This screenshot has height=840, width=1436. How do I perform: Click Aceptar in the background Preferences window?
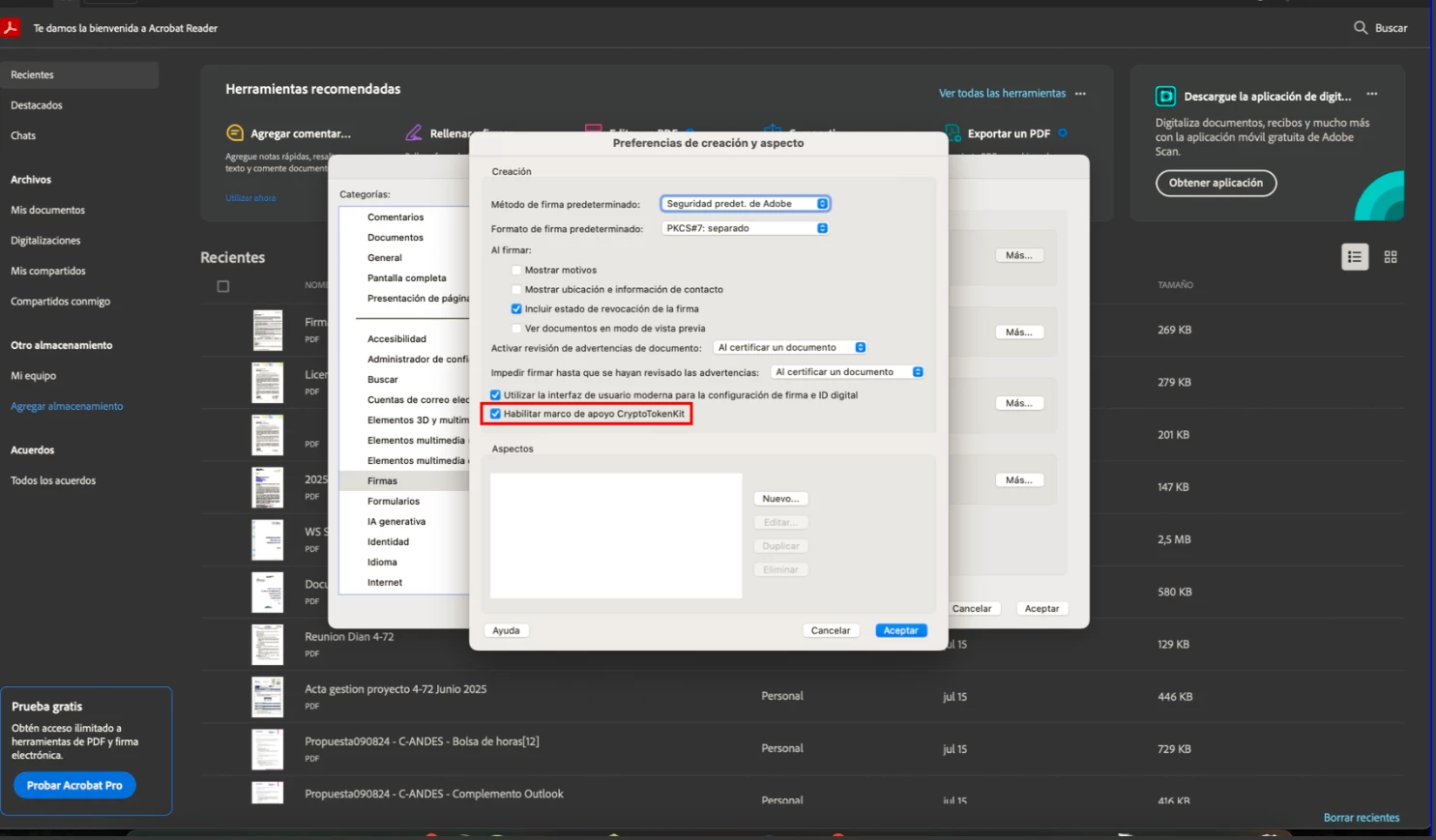point(1041,609)
